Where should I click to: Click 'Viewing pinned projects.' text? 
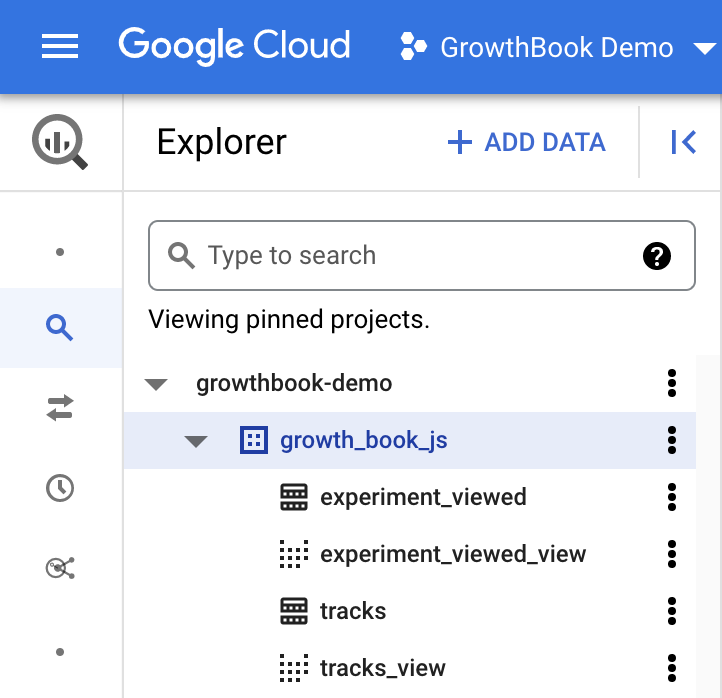point(289,320)
